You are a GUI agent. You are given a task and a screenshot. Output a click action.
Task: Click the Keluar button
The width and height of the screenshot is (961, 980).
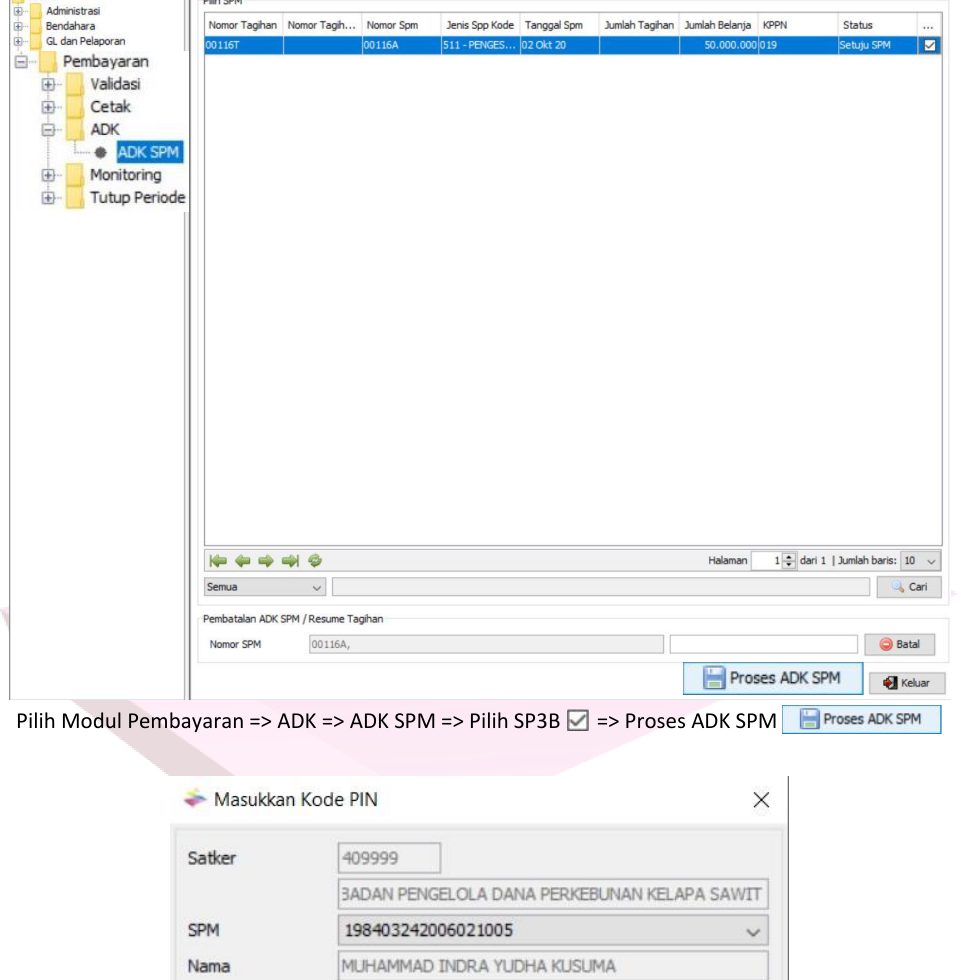click(906, 683)
